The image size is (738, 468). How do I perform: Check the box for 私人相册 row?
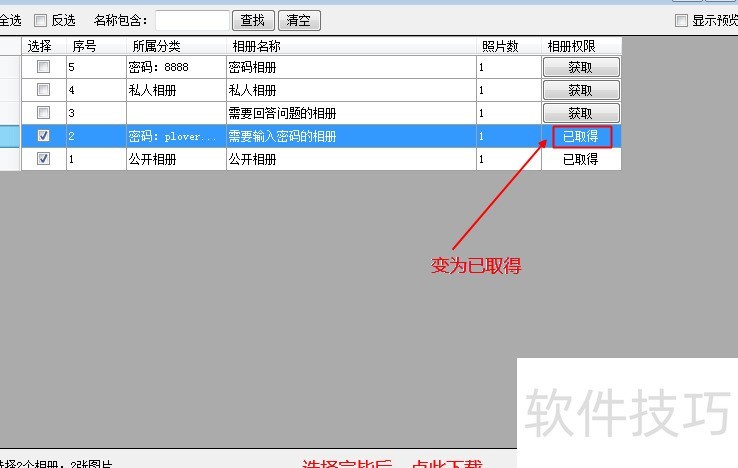(x=43, y=90)
